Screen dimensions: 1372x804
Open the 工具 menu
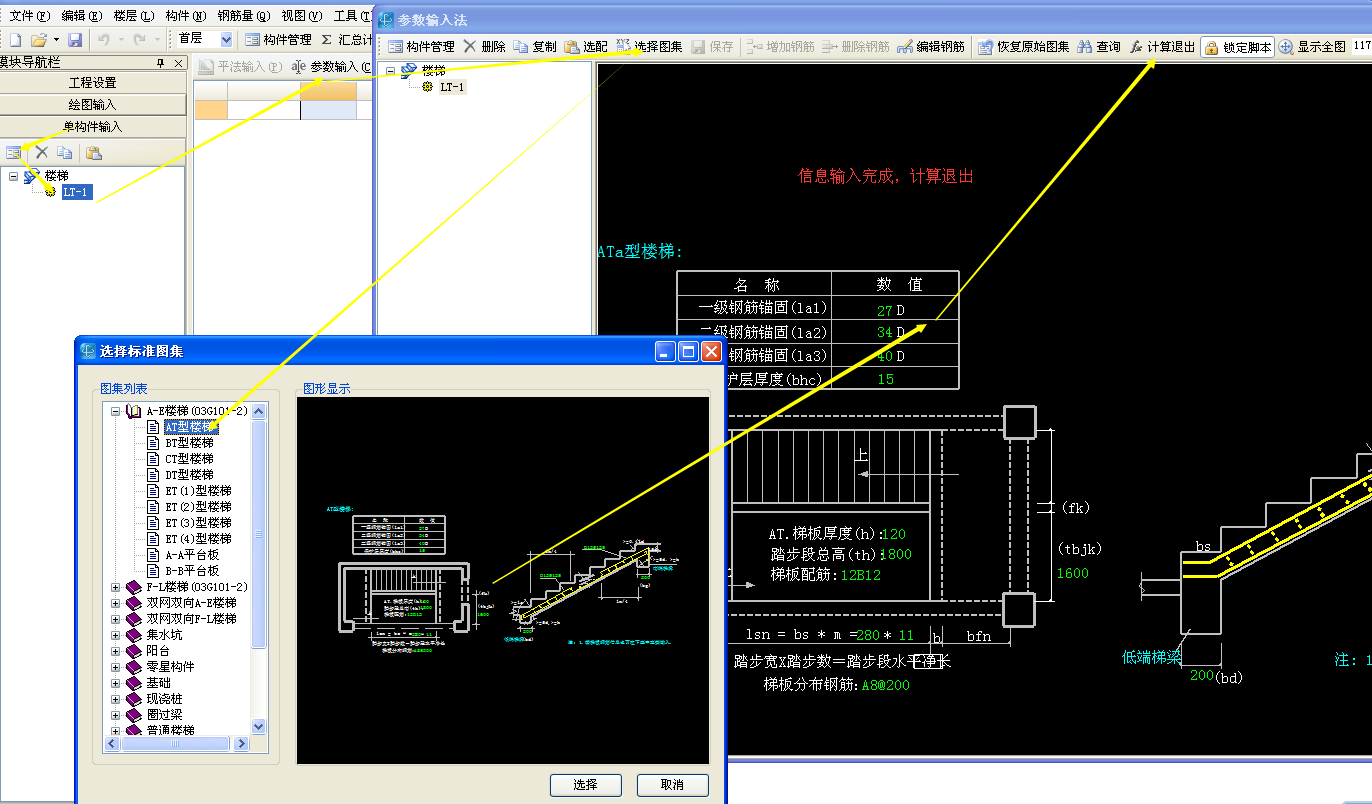(x=352, y=16)
